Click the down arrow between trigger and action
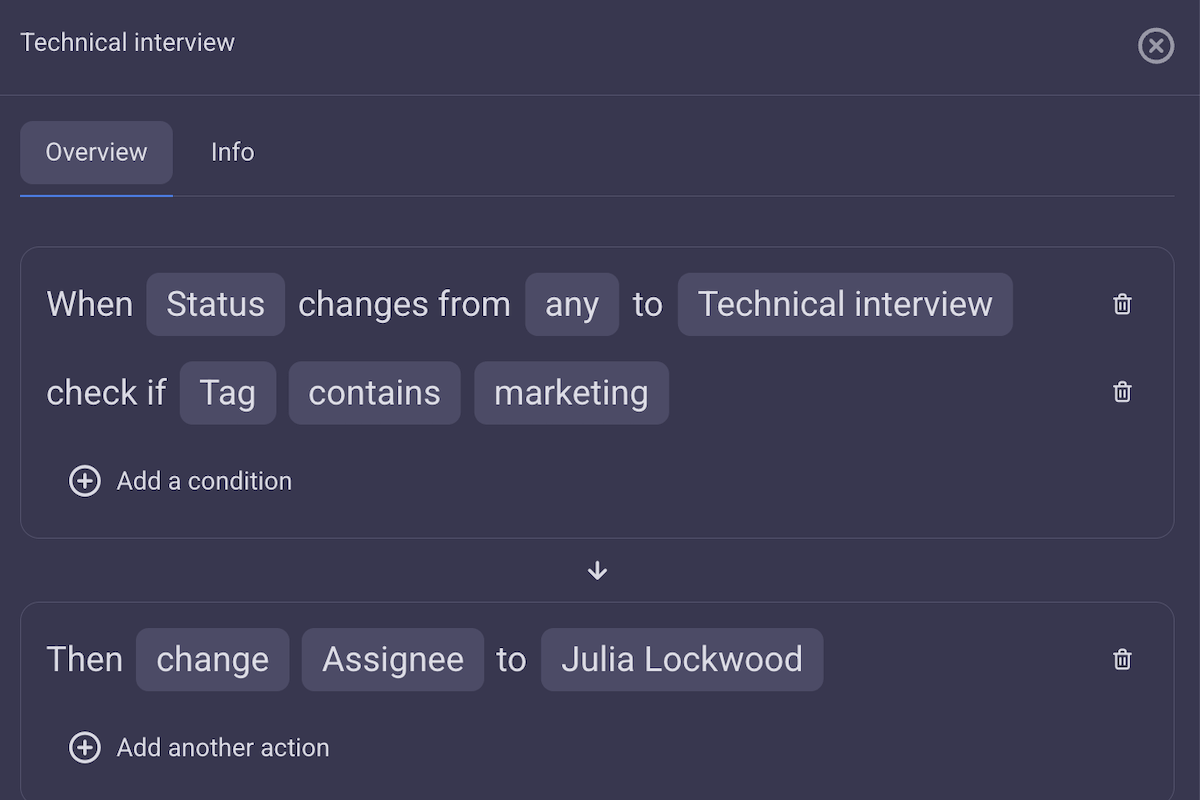This screenshot has width=1200, height=800. point(597,570)
